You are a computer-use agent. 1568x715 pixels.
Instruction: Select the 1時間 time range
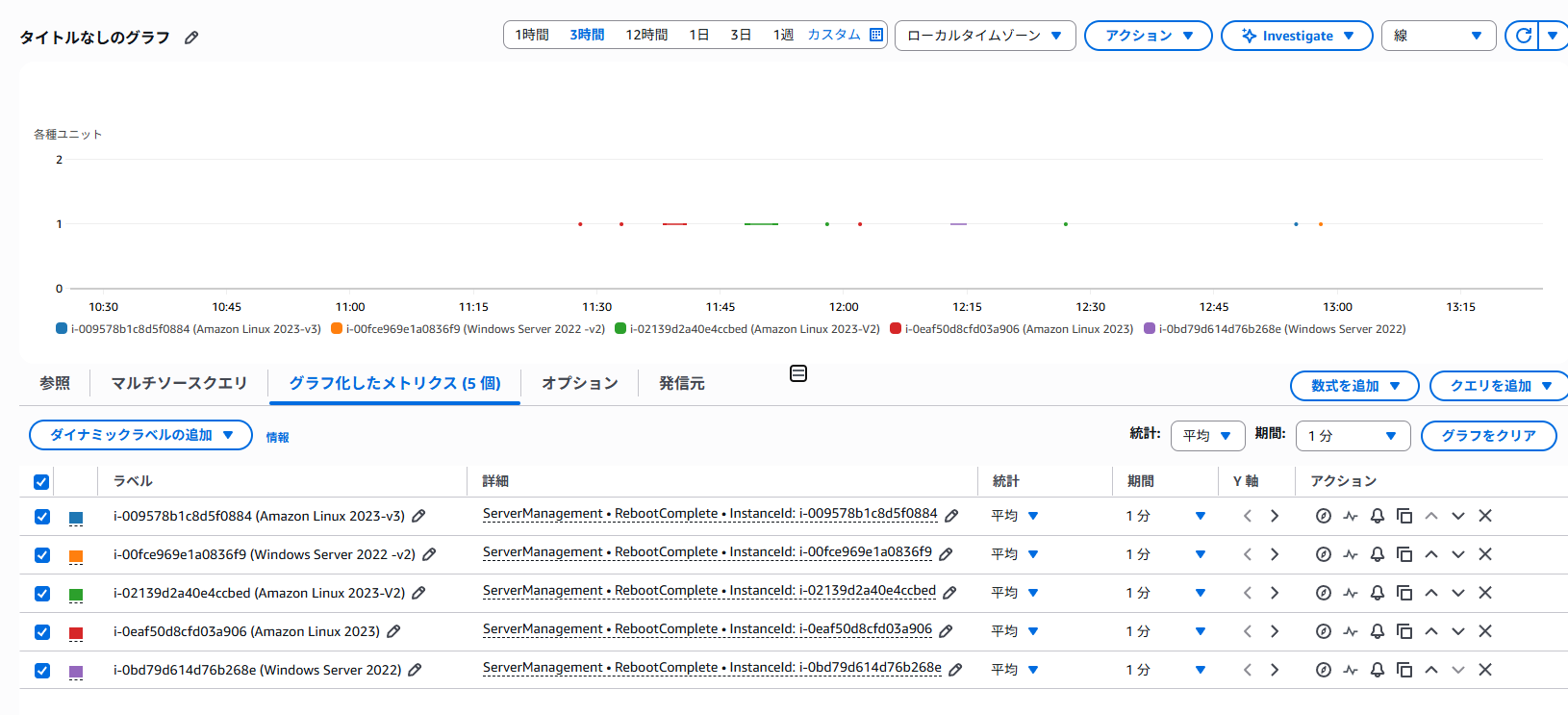[x=532, y=35]
